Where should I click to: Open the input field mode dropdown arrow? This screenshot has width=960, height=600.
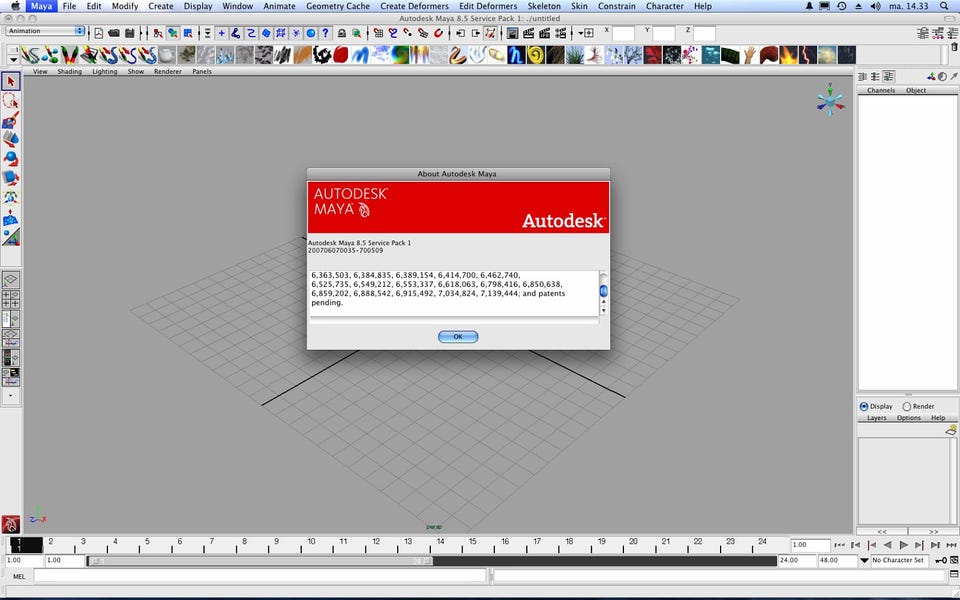pos(581,33)
